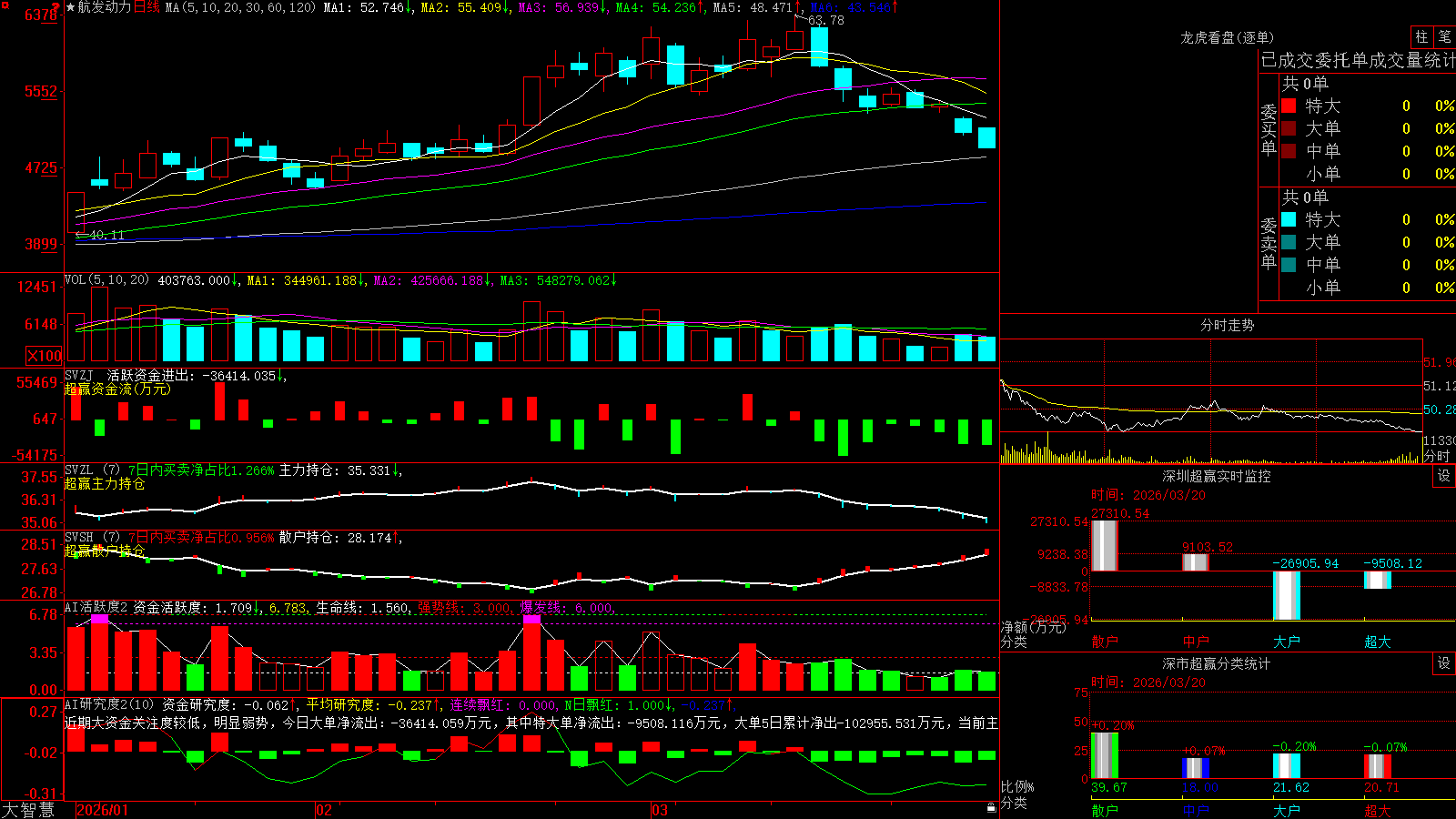Click the lock icon on the time axis
1456x819 pixels.
(x=991, y=808)
